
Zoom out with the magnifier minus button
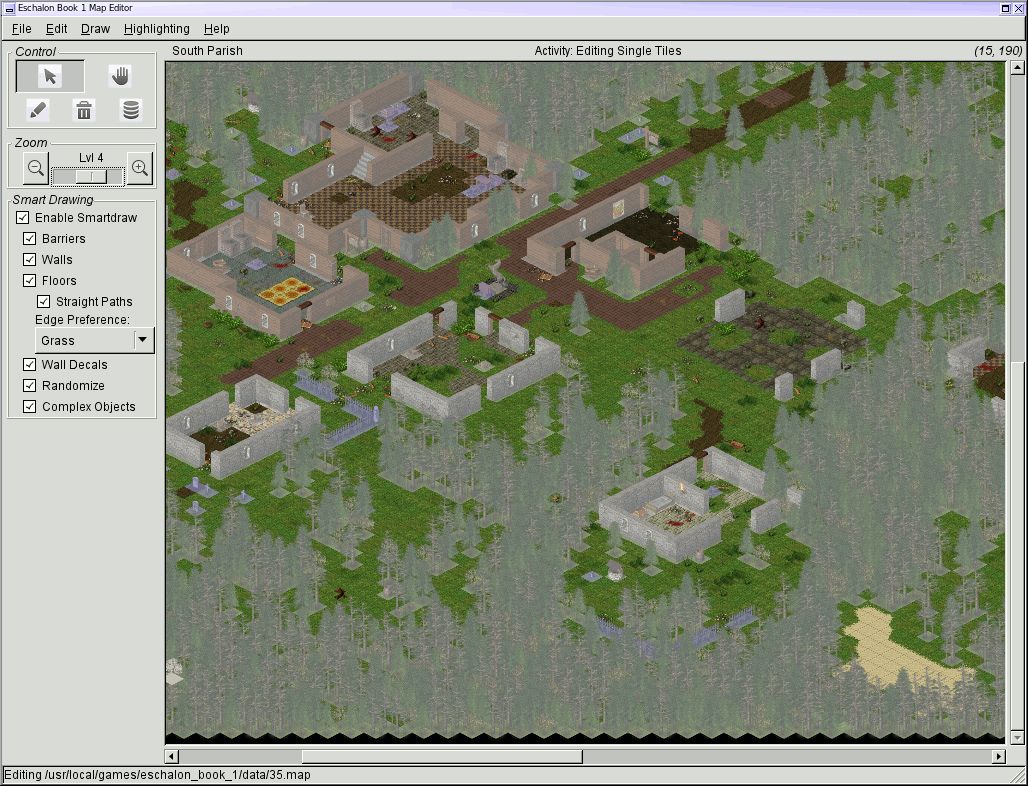click(35, 169)
